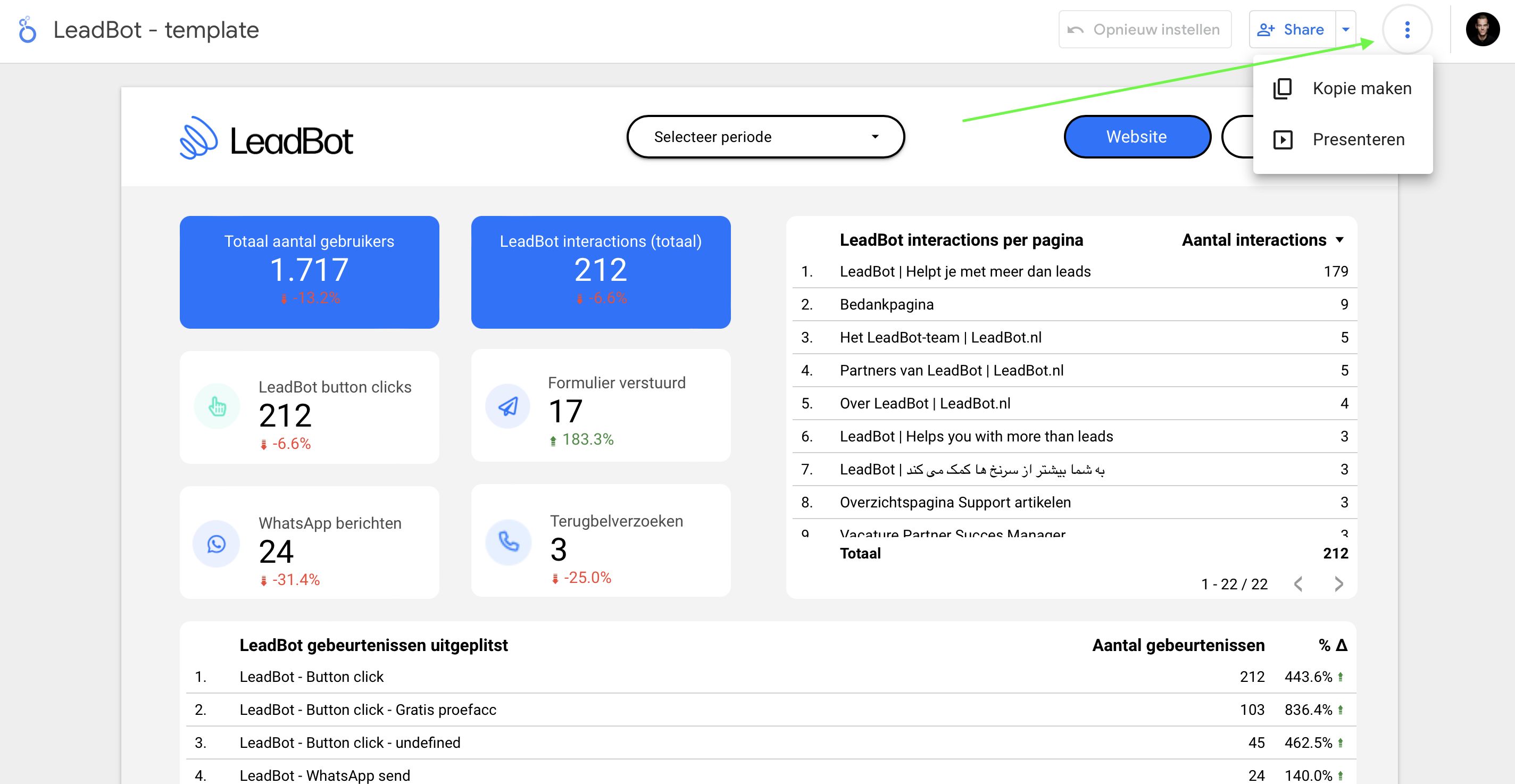This screenshot has height=784, width=1515.
Task: Go to next table page arrow
Action: tap(1338, 584)
